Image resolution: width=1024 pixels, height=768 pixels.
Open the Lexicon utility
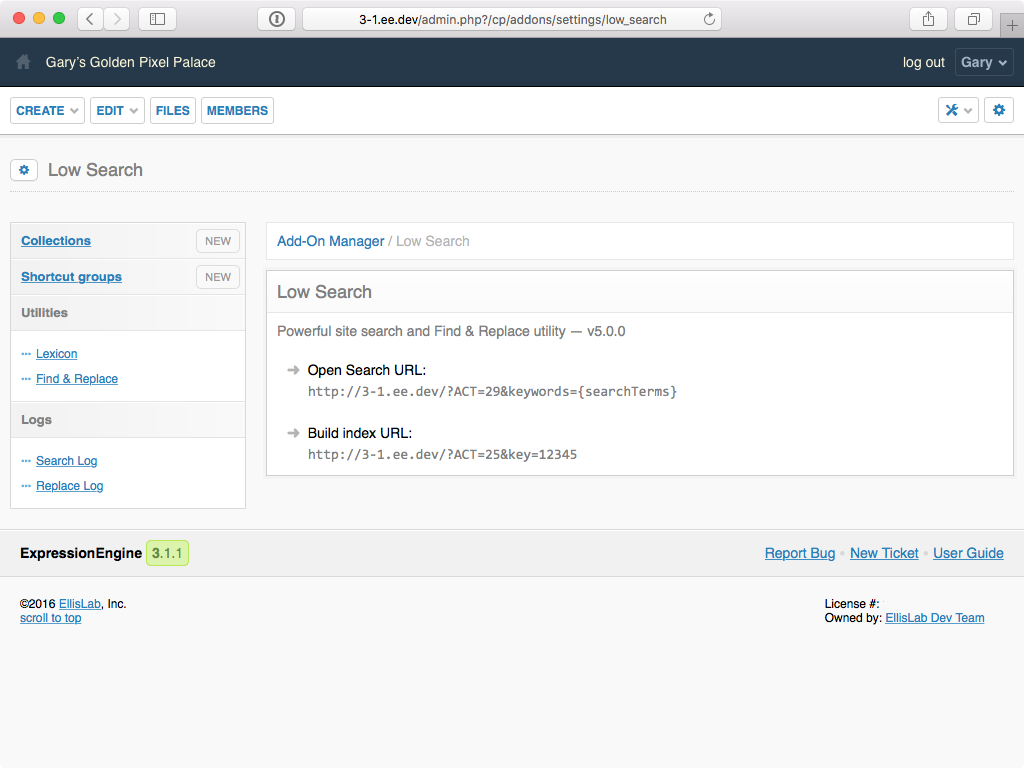coord(56,353)
